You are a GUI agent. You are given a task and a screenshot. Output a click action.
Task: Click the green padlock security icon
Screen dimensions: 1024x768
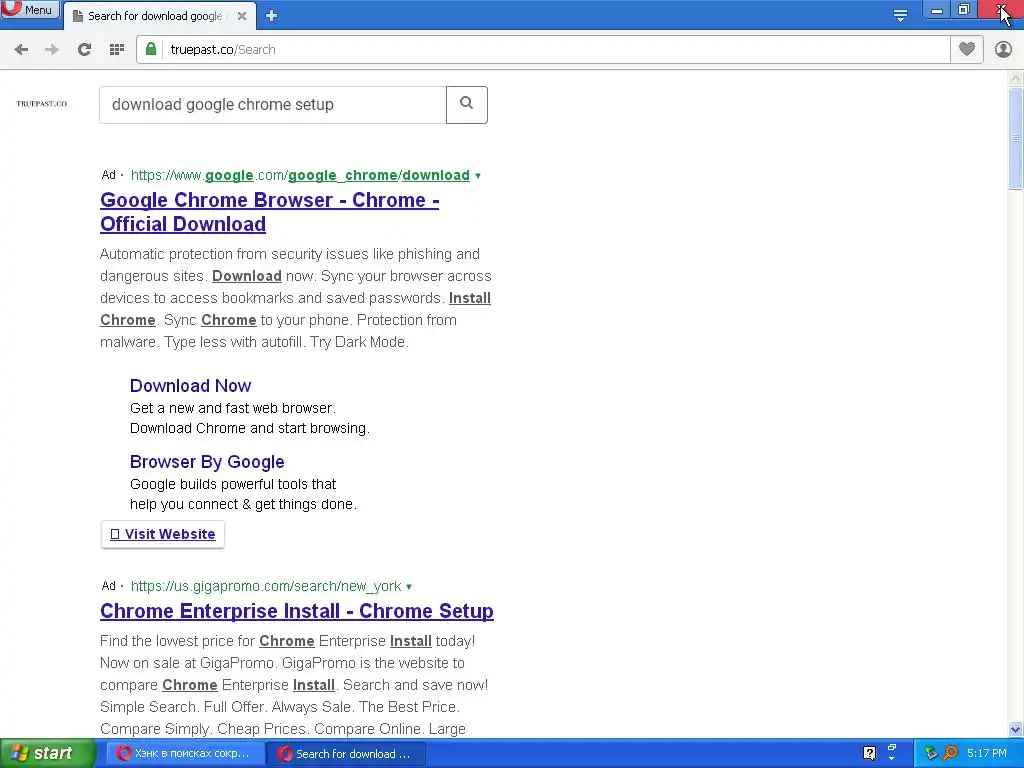[151, 49]
